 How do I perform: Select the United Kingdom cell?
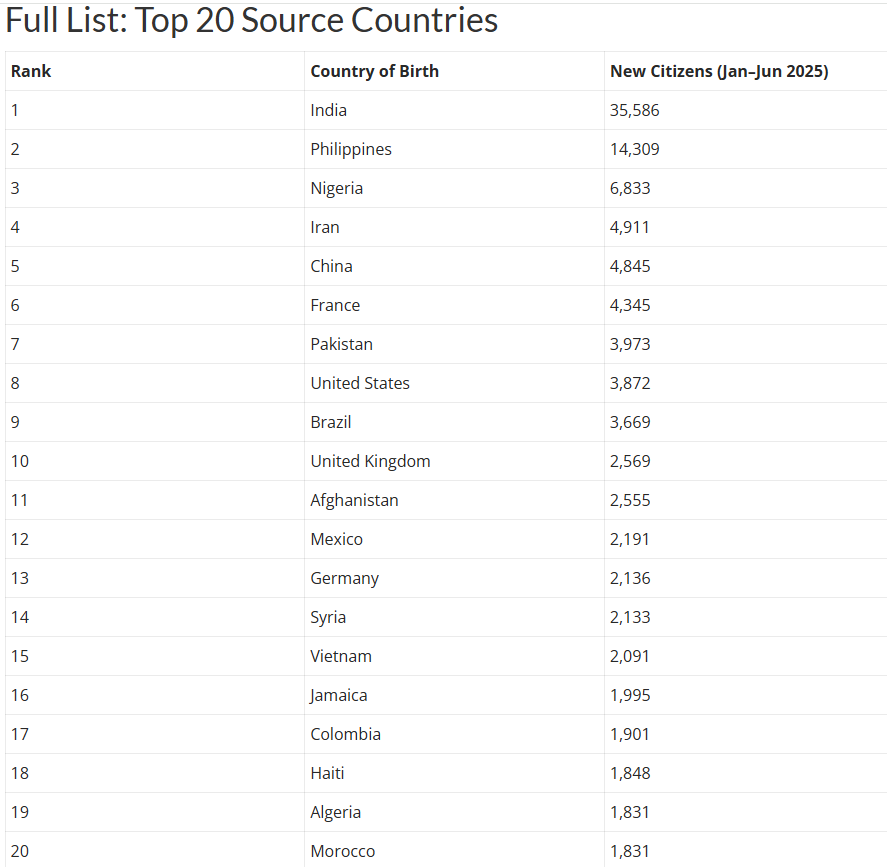coord(370,461)
